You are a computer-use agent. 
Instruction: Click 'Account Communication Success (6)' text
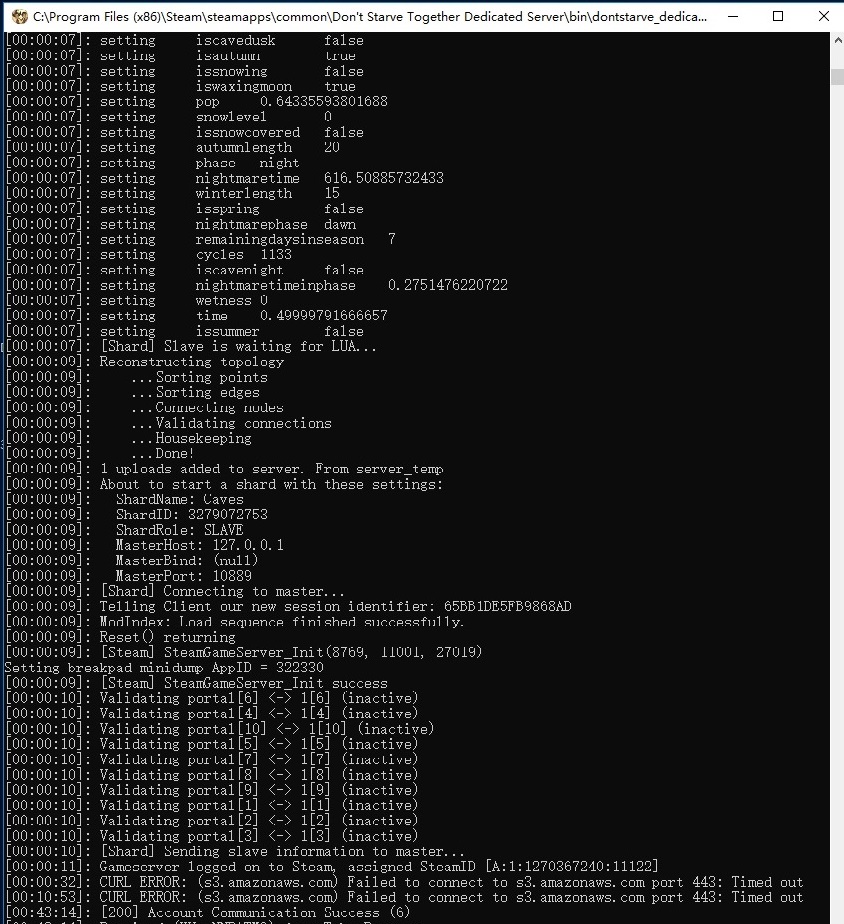pyautogui.click(x=279, y=912)
